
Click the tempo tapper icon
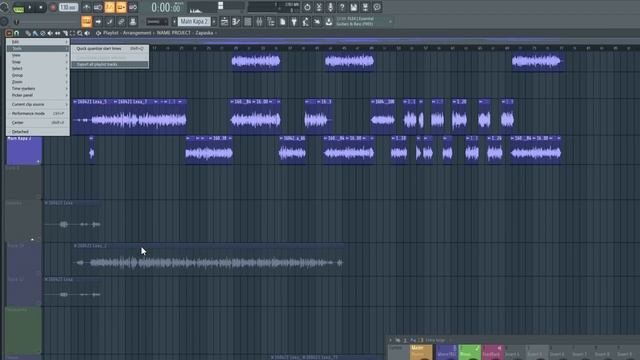[306, 22]
